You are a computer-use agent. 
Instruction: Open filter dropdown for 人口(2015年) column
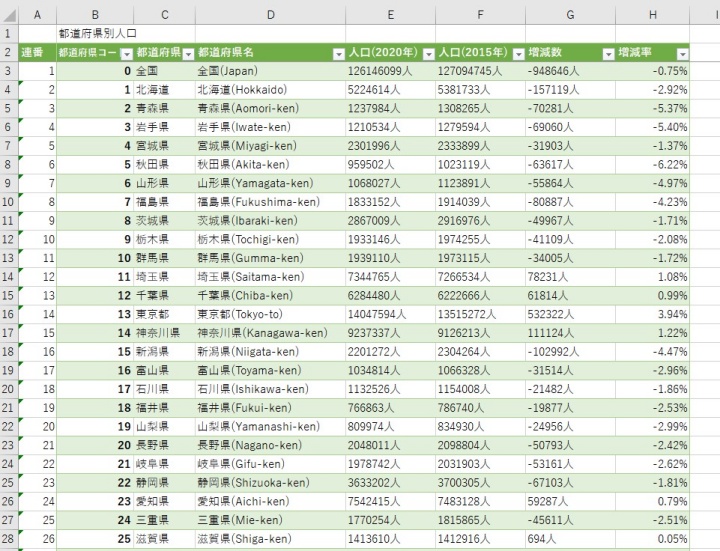(x=518, y=54)
